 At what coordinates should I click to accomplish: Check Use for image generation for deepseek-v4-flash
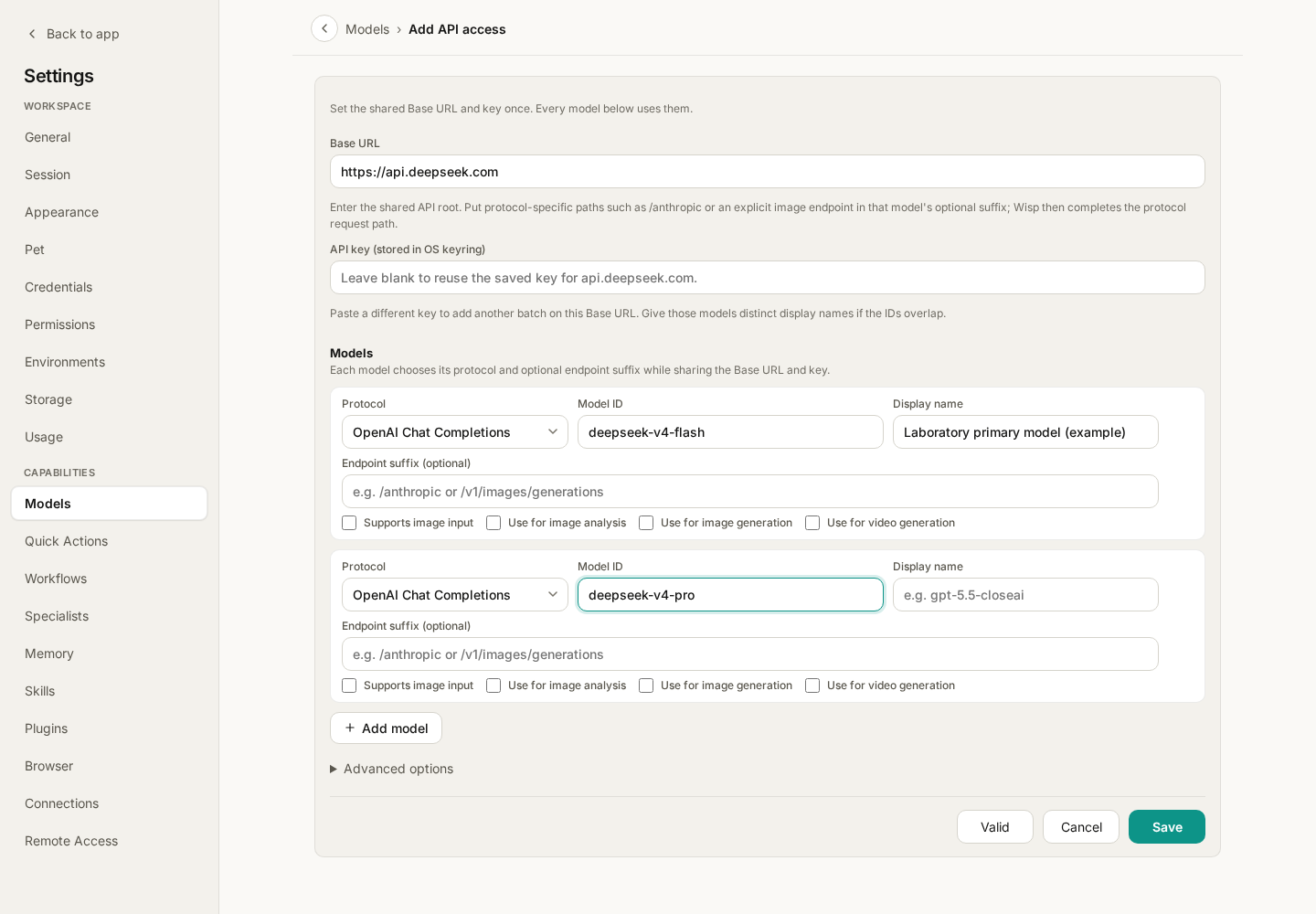coord(646,523)
